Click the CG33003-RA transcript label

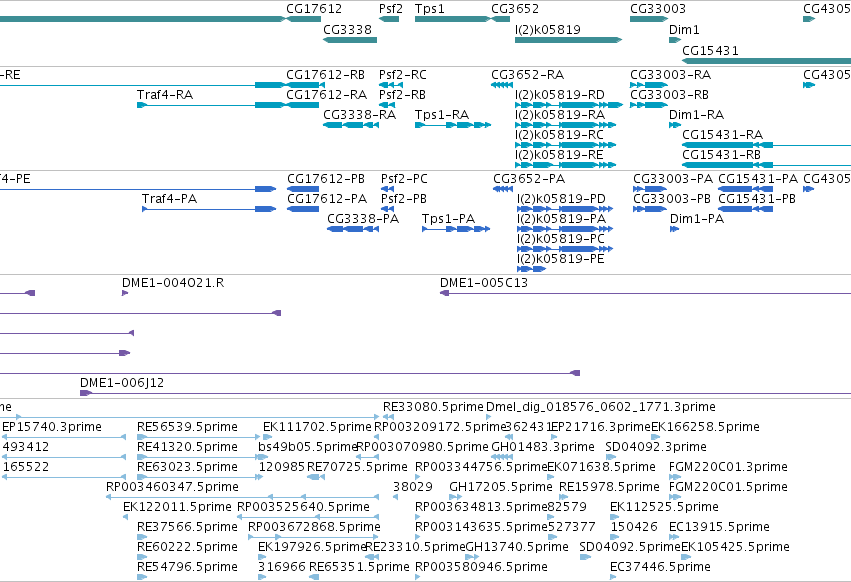point(670,74)
